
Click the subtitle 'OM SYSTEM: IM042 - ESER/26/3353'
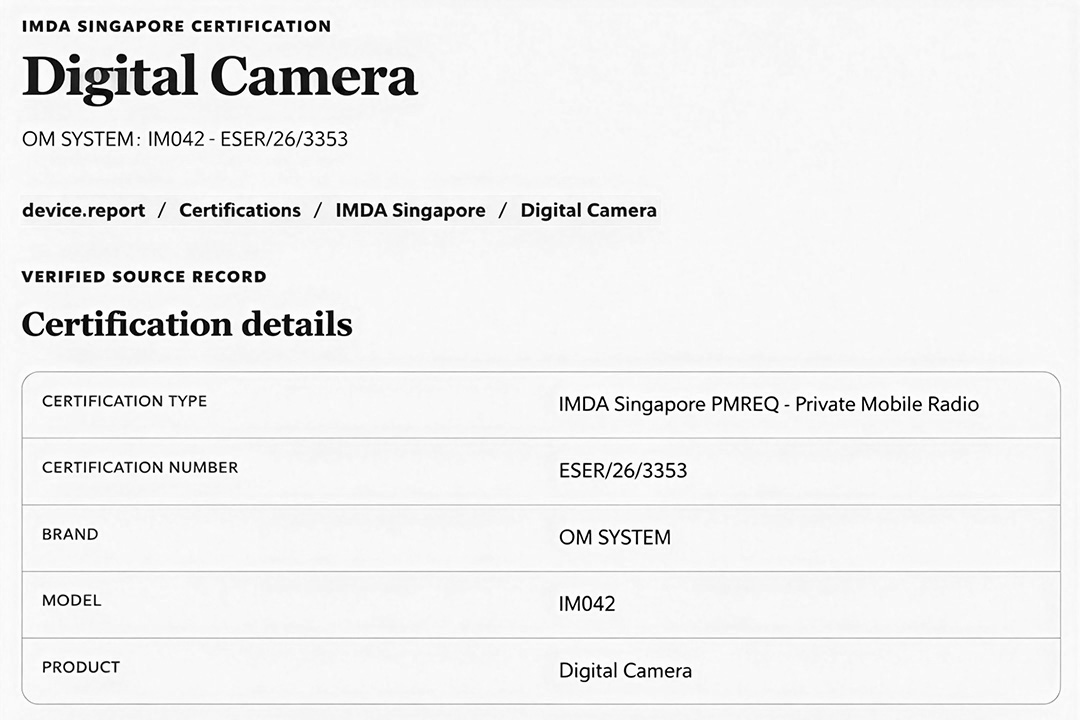(x=185, y=139)
